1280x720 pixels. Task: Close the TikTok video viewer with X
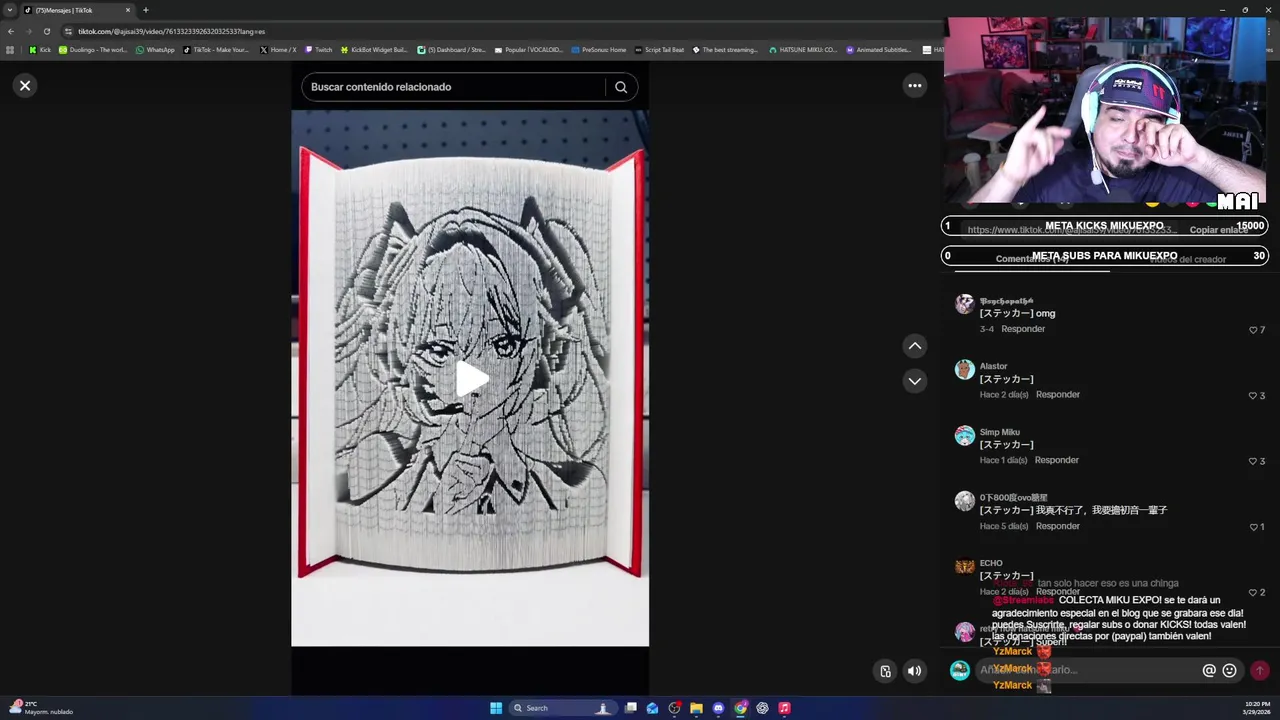pos(25,86)
